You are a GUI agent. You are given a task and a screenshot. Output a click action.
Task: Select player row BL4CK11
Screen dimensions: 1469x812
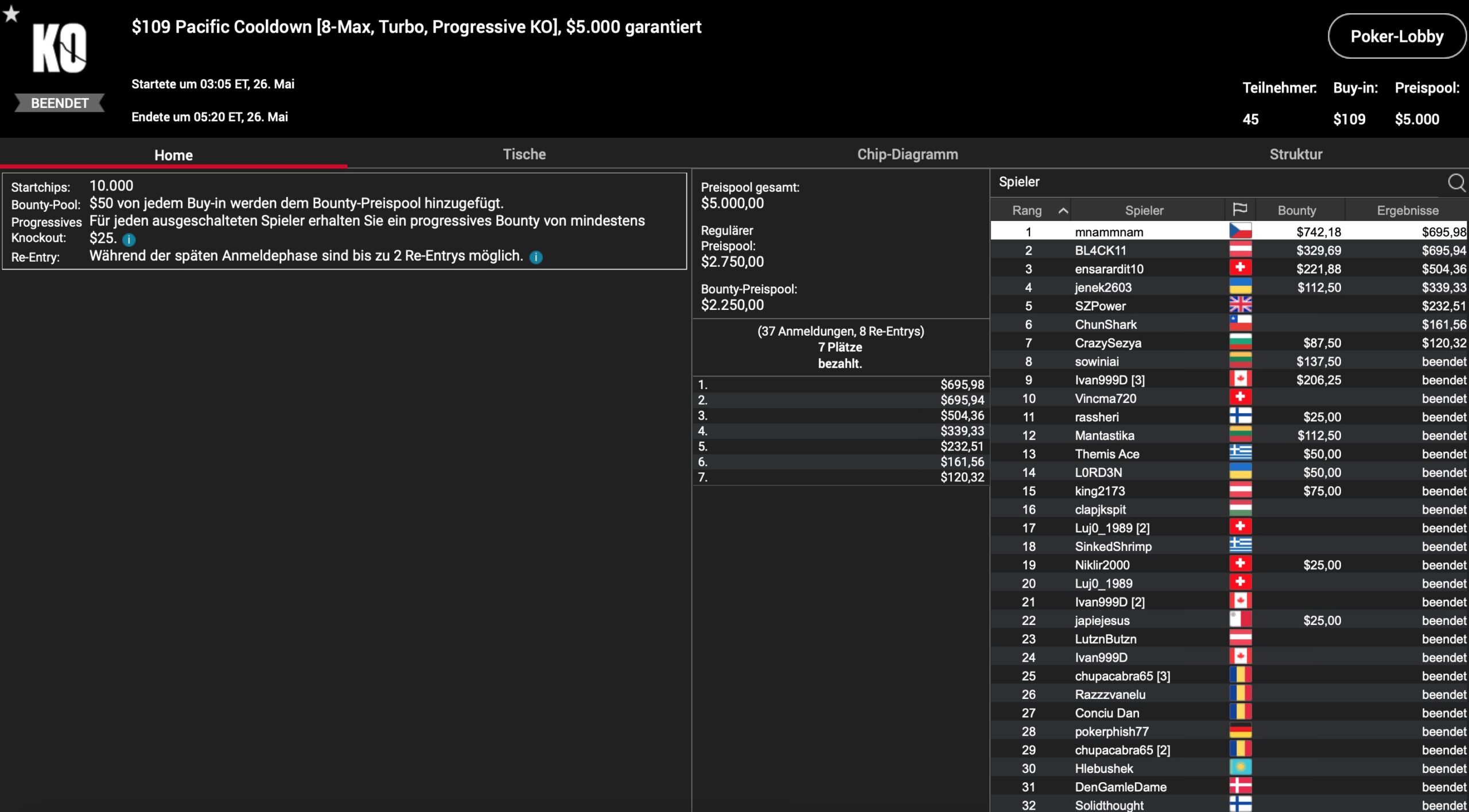point(1100,251)
